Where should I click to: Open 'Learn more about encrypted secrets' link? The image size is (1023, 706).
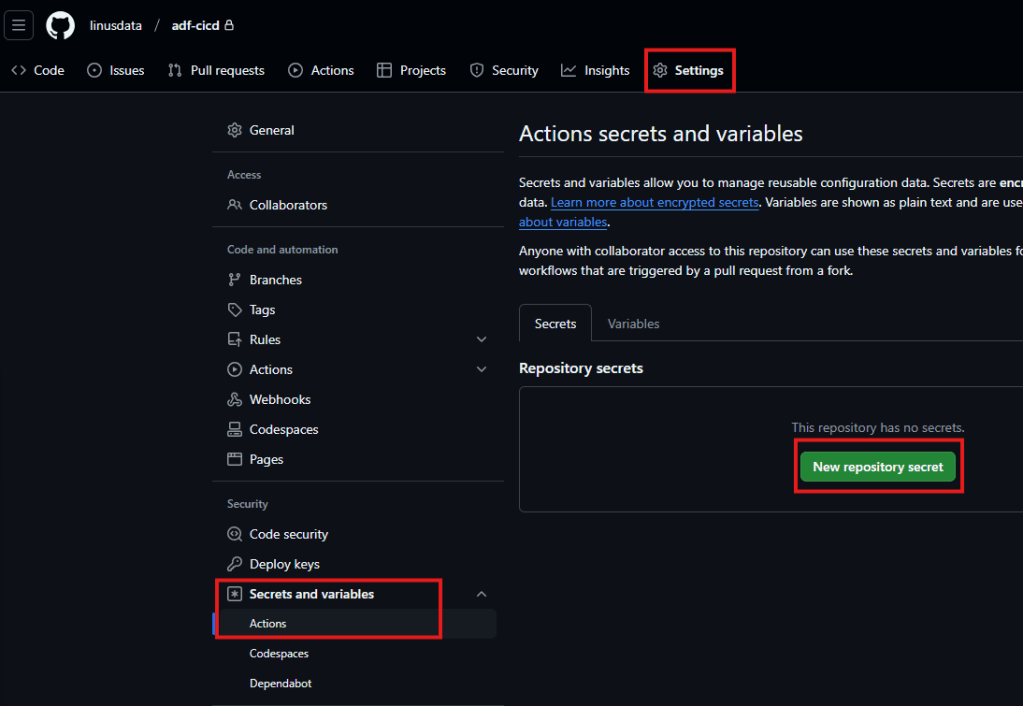pyautogui.click(x=655, y=202)
